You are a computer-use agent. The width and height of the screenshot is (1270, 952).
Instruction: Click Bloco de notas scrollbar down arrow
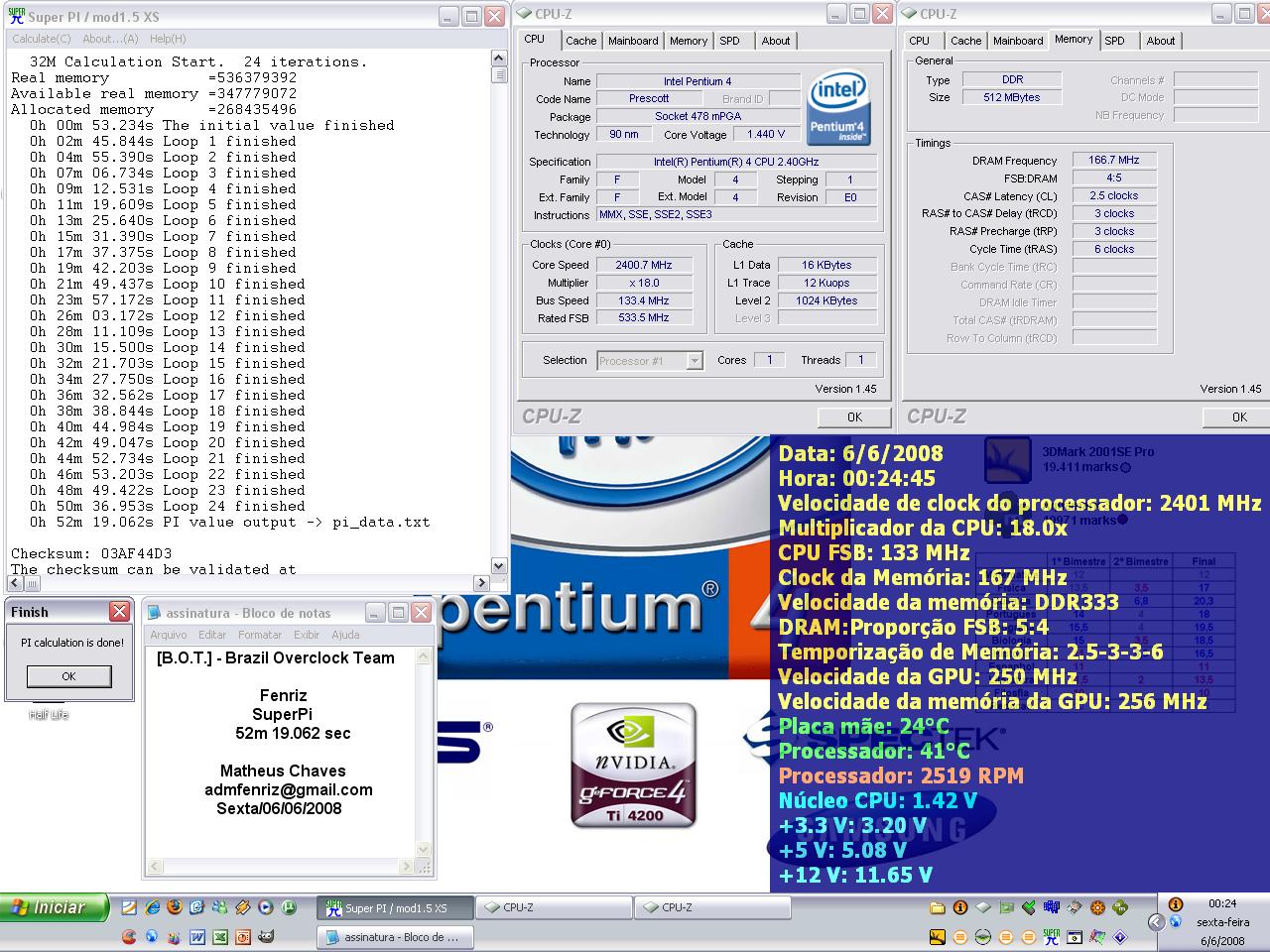[424, 850]
